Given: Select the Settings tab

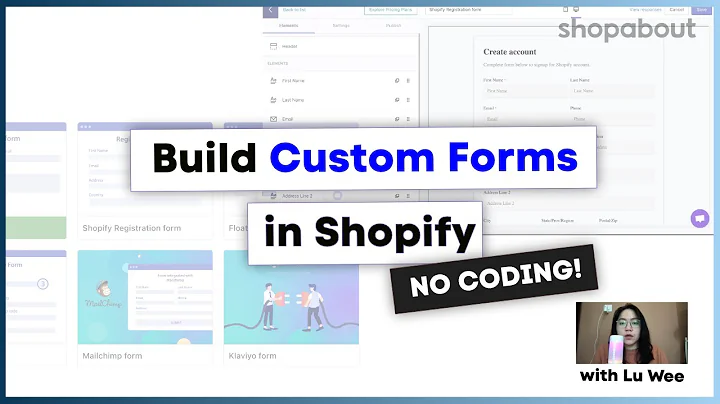Looking at the screenshot, I should (341, 26).
